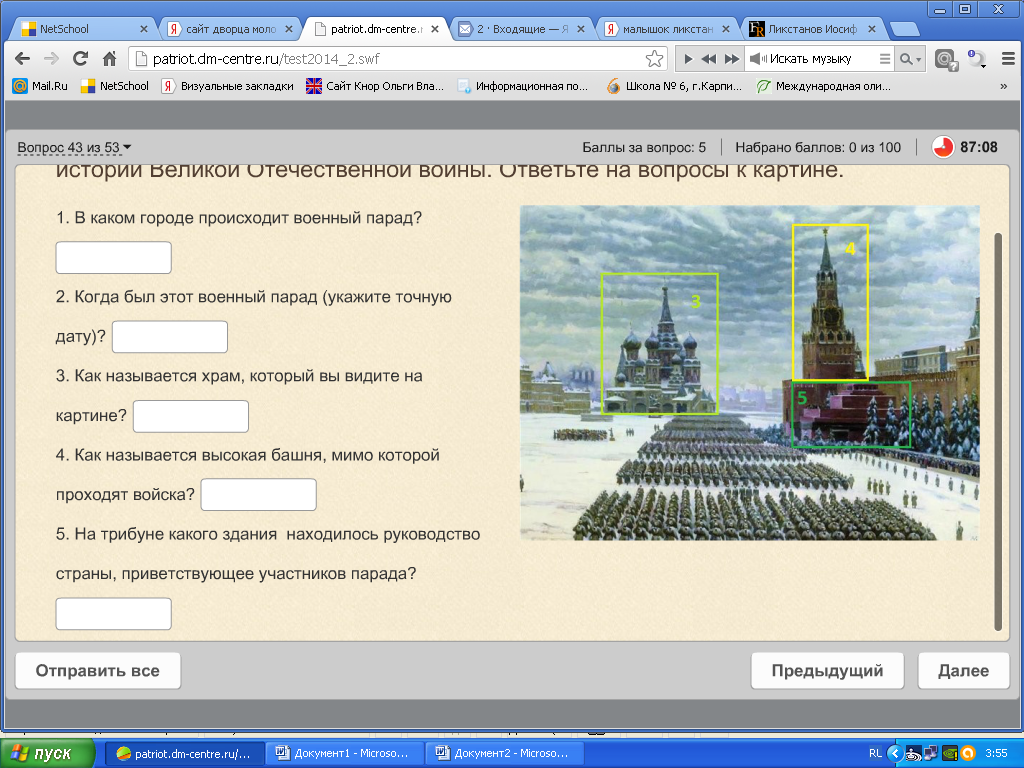Close the patriot.dm-centre tab
Image resolution: width=1024 pixels, height=768 pixels.
(x=435, y=29)
